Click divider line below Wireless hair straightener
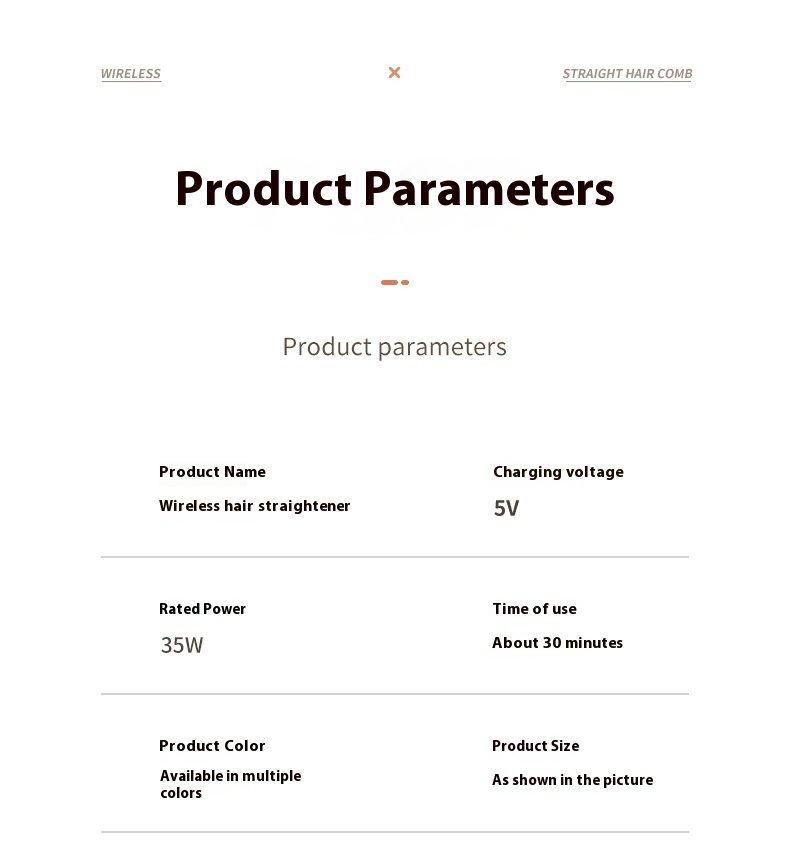790x859 pixels. click(x=394, y=557)
